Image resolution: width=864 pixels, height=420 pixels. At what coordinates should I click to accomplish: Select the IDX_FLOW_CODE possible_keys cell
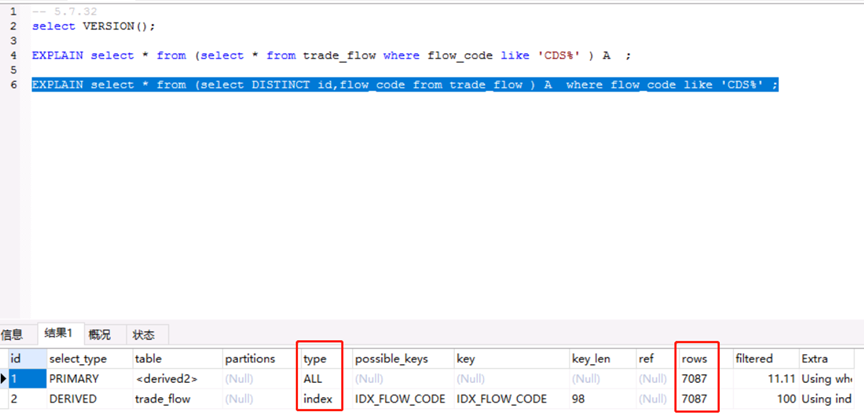pos(403,399)
